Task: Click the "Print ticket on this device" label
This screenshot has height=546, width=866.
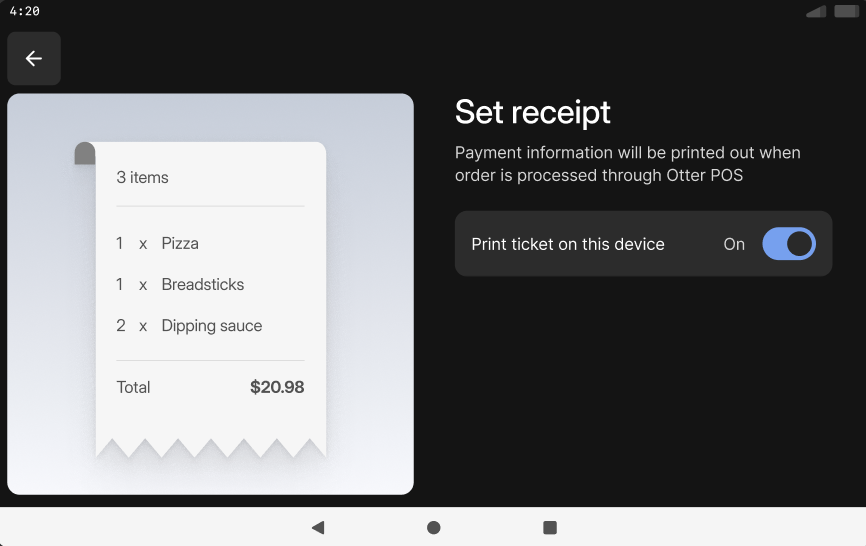Action: pos(568,244)
